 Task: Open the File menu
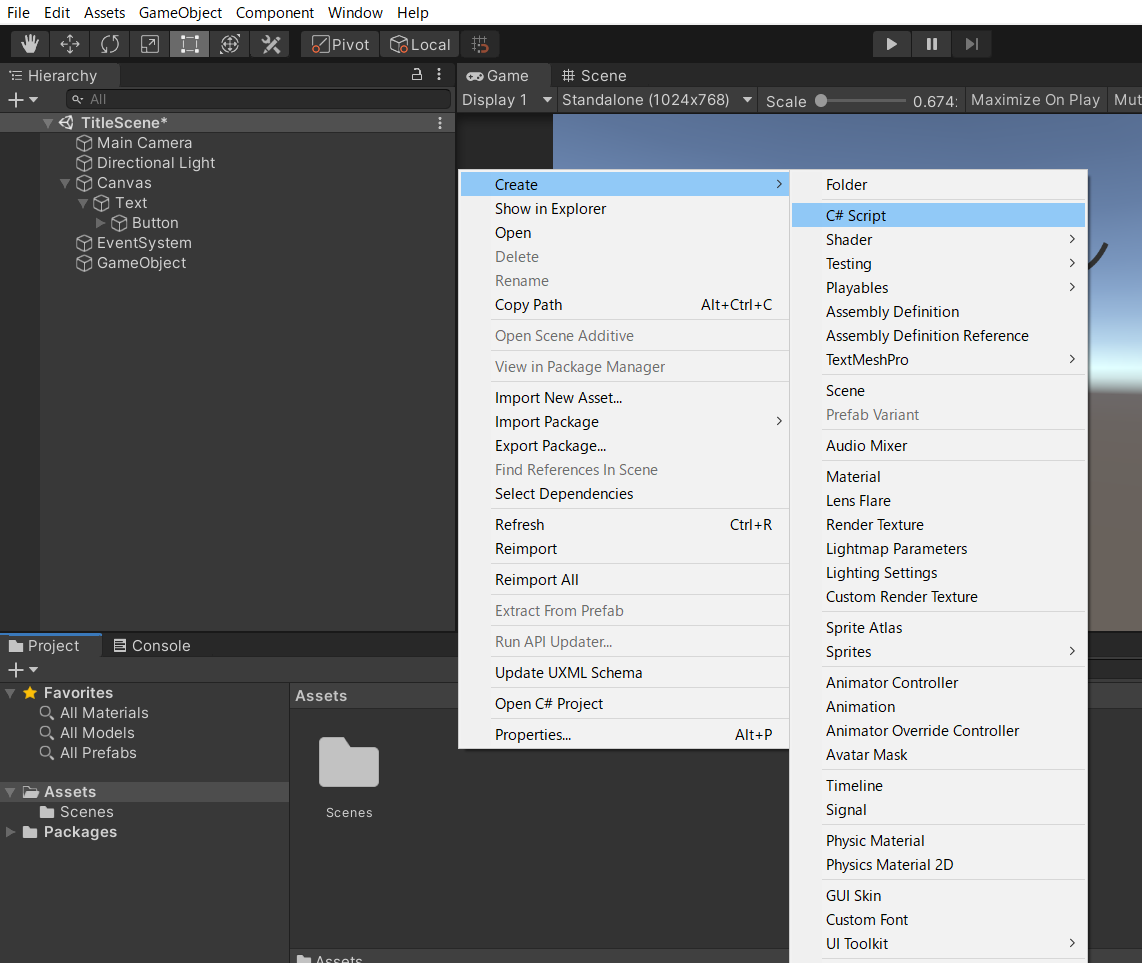pos(18,12)
